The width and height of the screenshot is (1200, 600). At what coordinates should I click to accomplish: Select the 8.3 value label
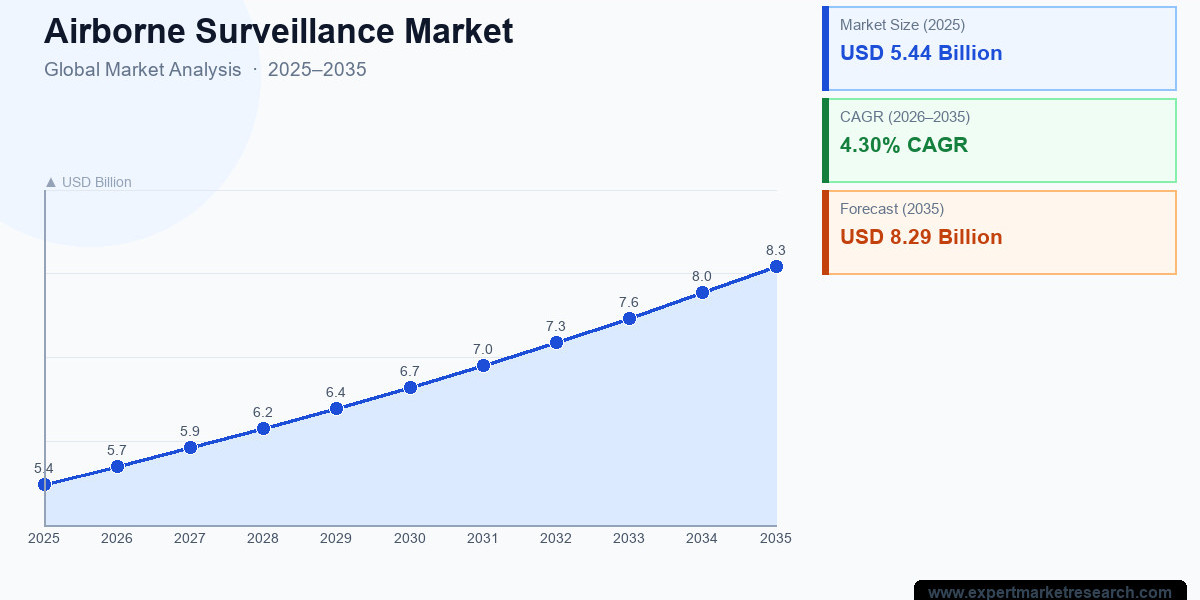coord(776,250)
